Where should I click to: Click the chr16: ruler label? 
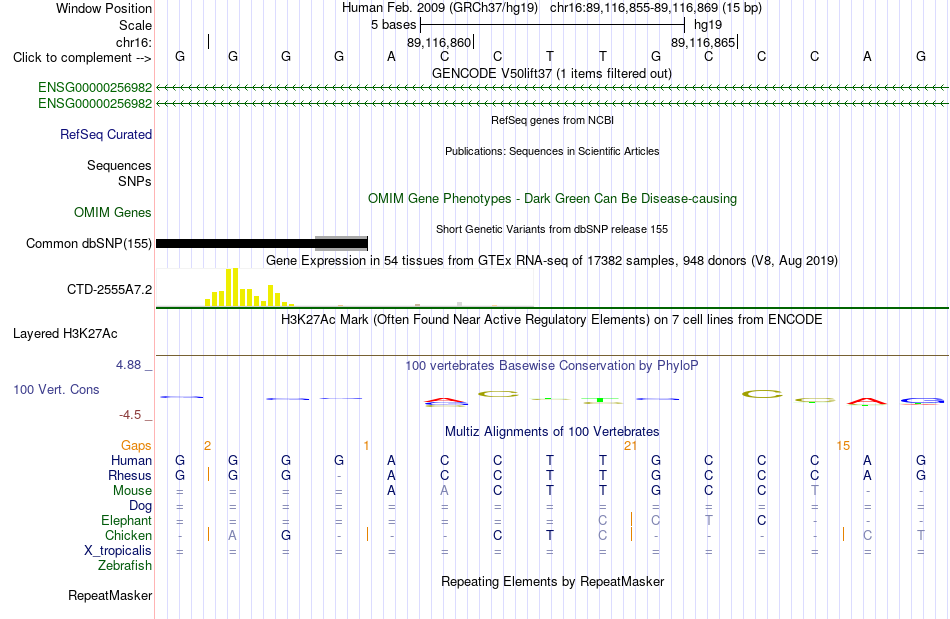[134, 42]
